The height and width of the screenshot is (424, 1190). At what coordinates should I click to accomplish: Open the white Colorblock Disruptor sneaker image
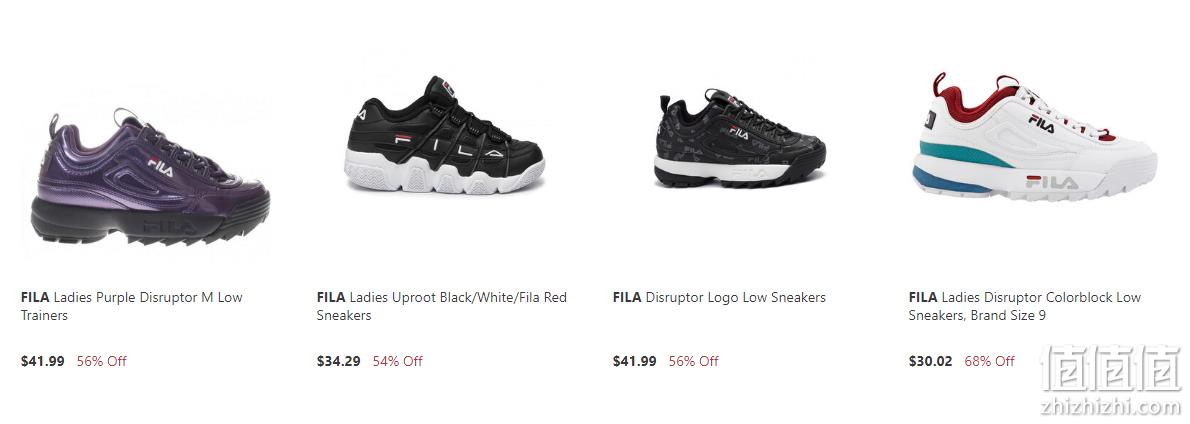pos(1034,137)
